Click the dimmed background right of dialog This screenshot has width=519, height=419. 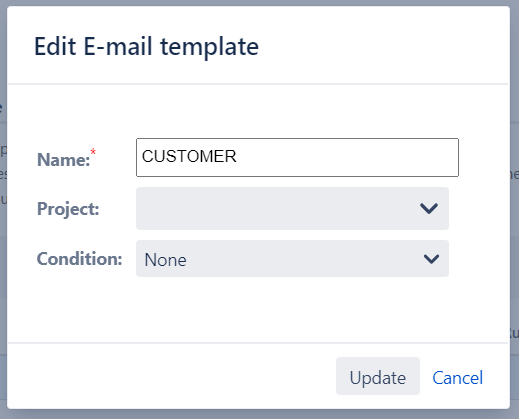[x=515, y=267]
